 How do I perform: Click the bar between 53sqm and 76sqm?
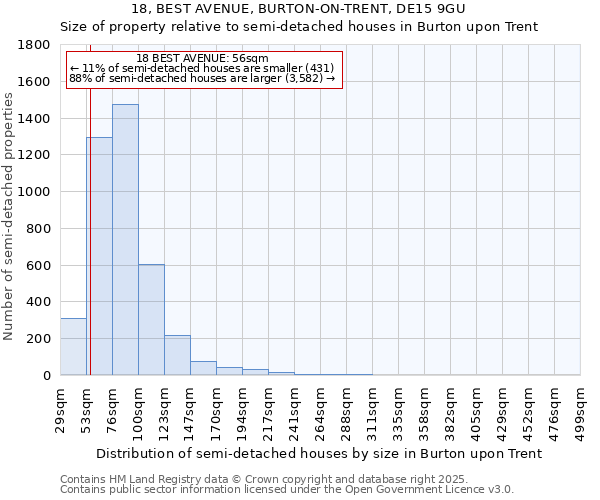pyautogui.click(x=99, y=256)
